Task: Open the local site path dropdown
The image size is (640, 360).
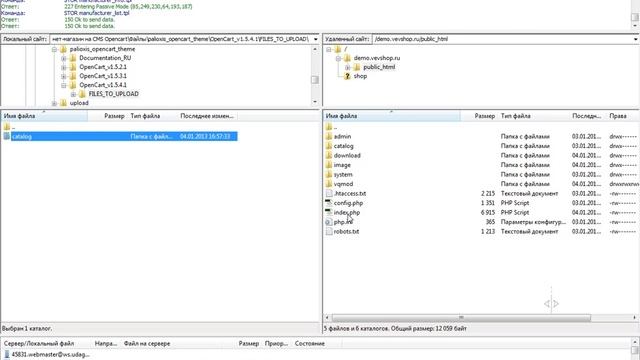Action: pyautogui.click(x=316, y=39)
